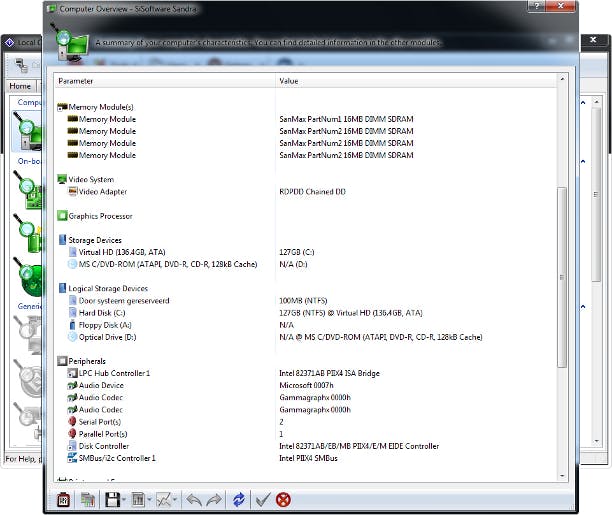This screenshot has width=612, height=515.
Task: Select the LPC Hub Controller 1 row
Action: [x=114, y=373]
